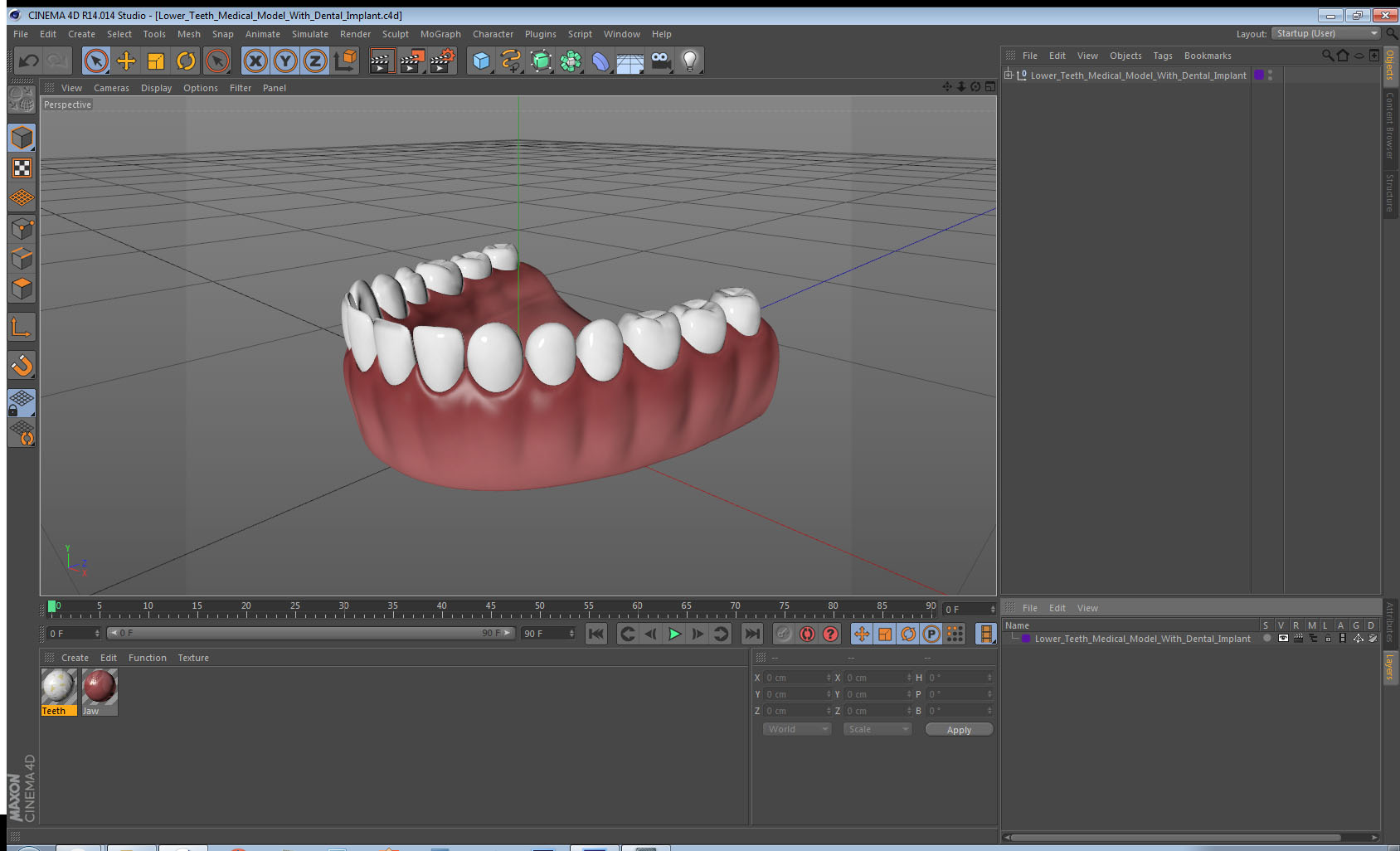Open the MoGraph menu
1400x851 pixels.
point(440,34)
